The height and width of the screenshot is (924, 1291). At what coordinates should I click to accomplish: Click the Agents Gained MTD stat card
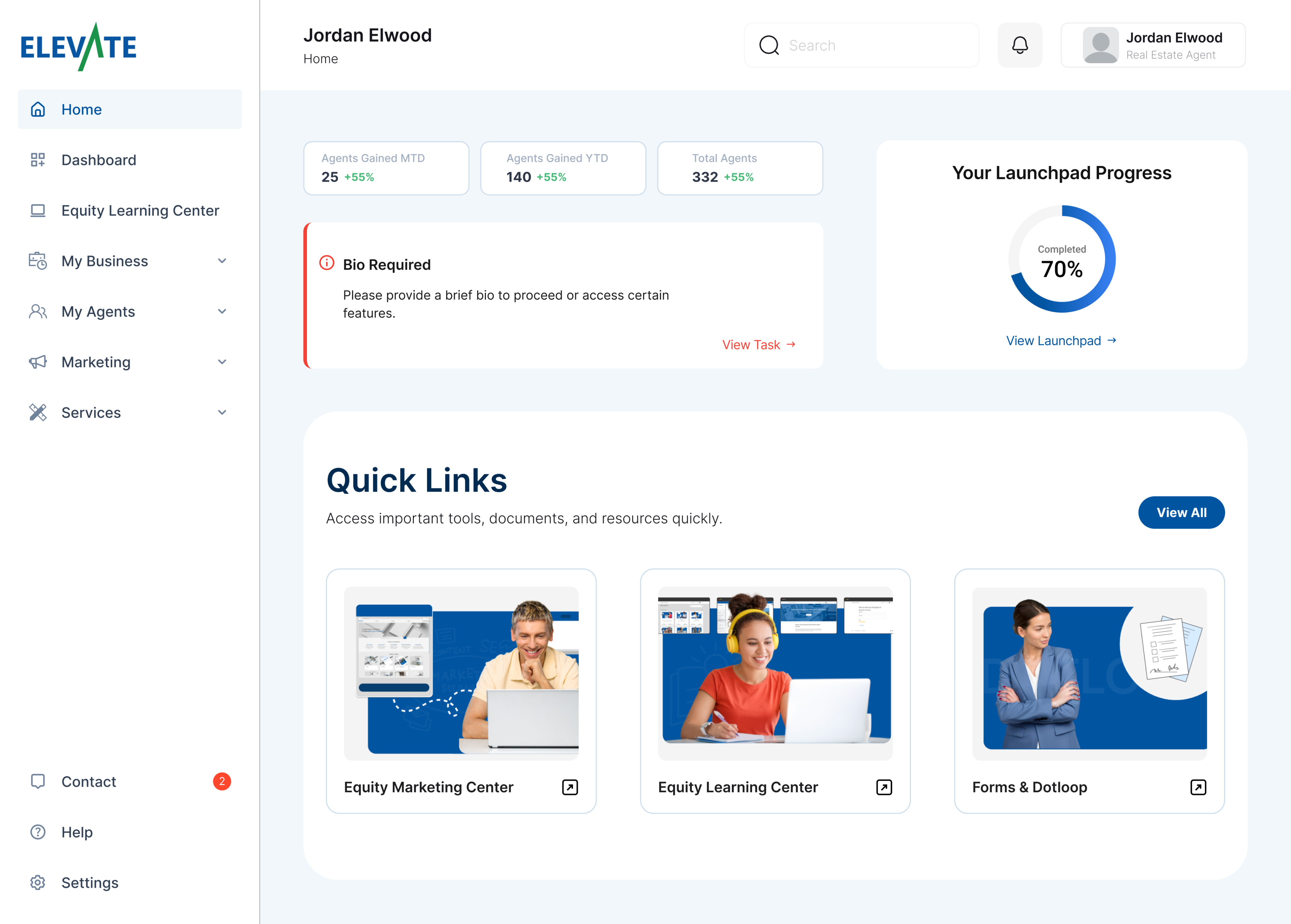(386, 169)
